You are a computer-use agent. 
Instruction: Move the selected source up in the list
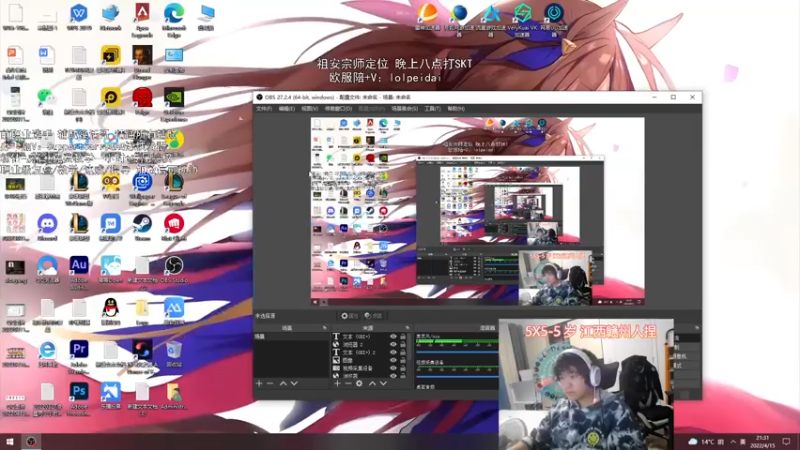pos(372,383)
